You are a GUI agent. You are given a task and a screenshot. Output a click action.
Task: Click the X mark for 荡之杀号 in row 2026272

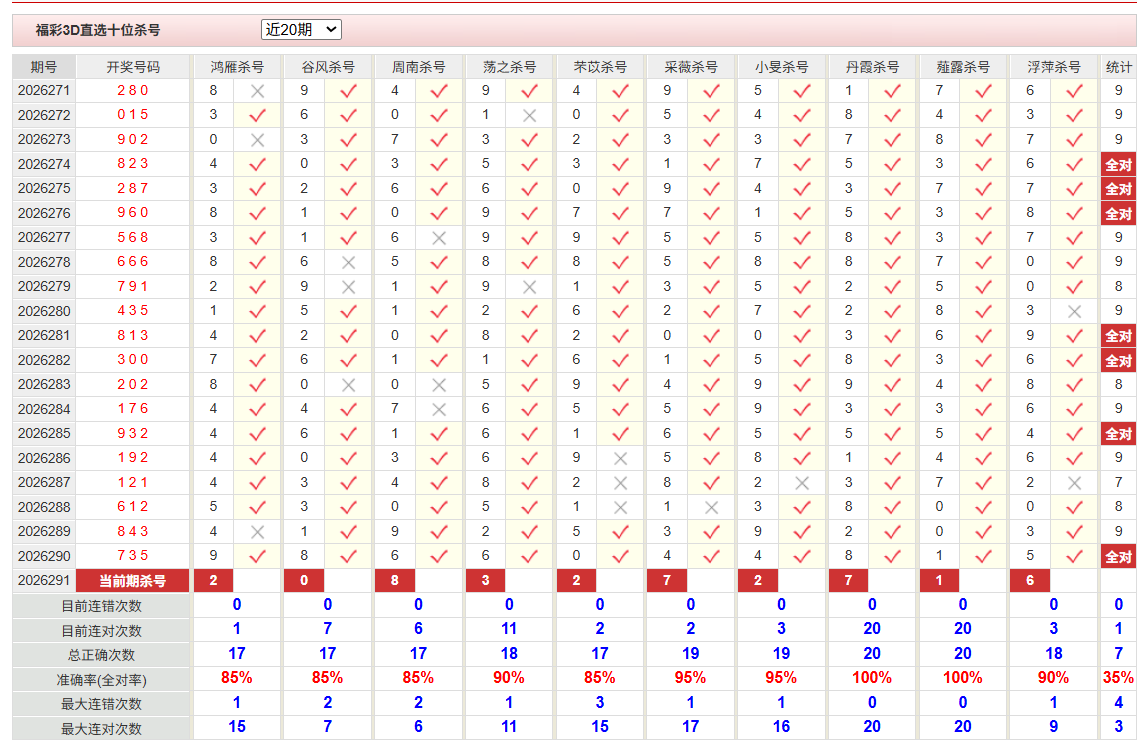[x=530, y=116]
